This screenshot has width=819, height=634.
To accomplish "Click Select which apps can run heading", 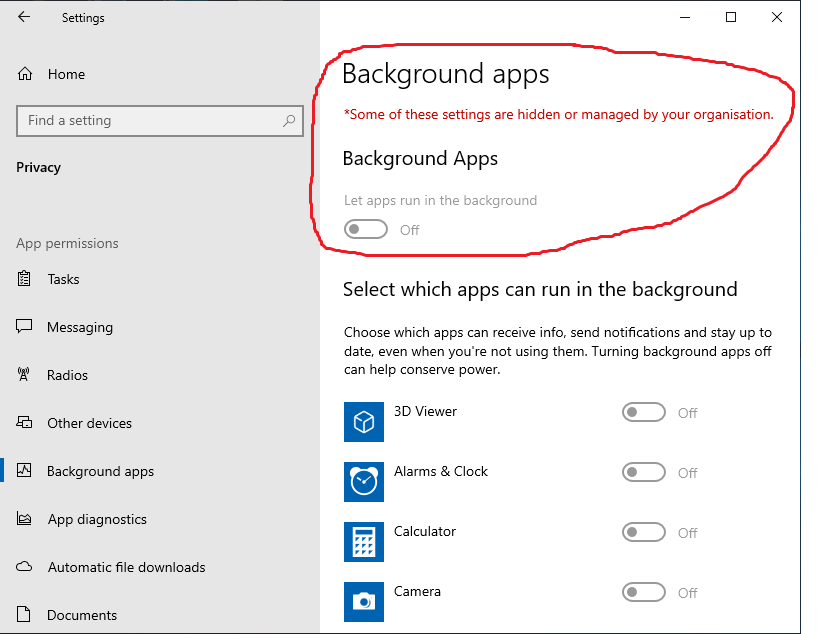I will pos(540,289).
